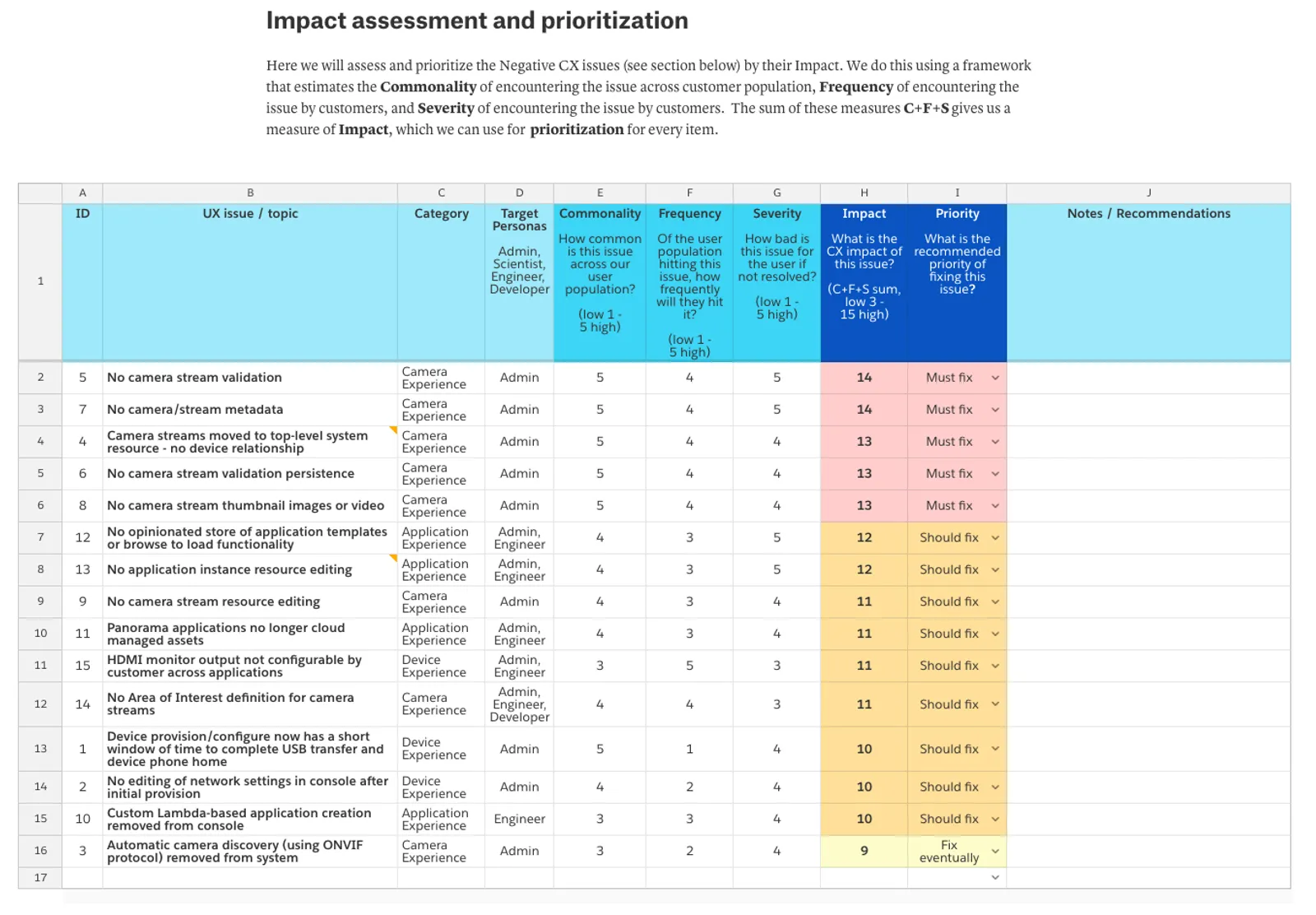Select cell Automatic camera discovery using ONVIF

pyautogui.click(x=250, y=852)
